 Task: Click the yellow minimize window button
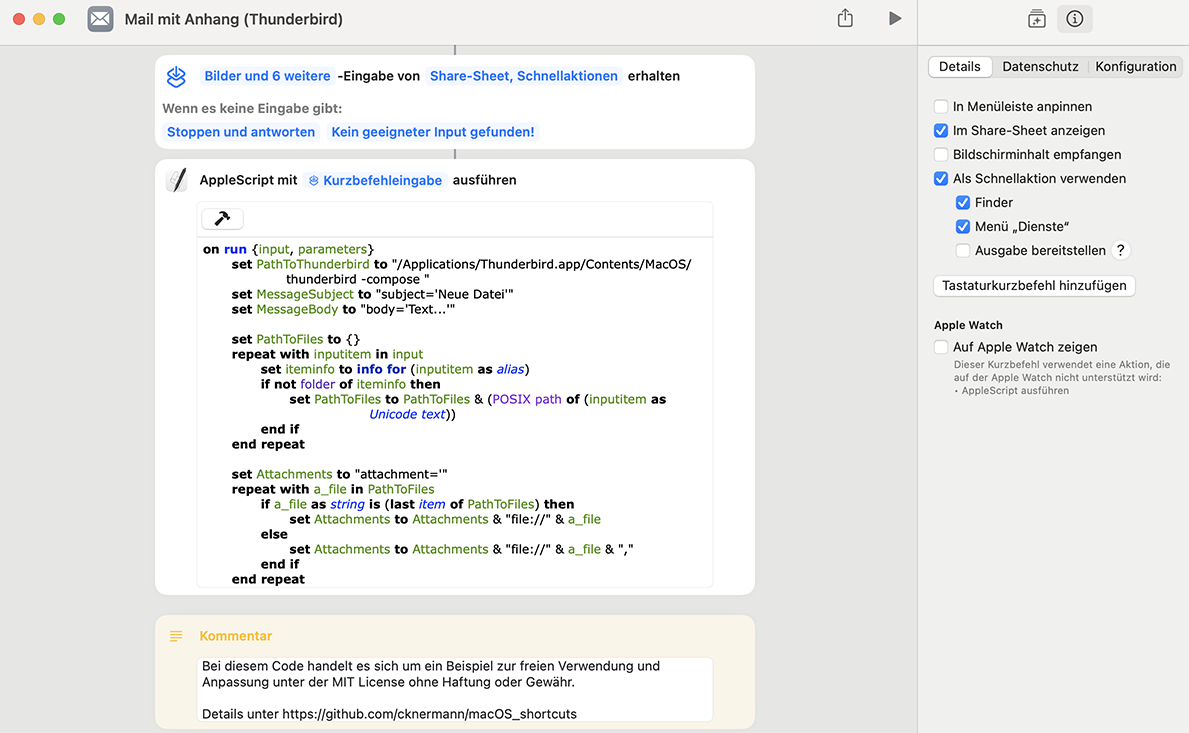pos(39,19)
